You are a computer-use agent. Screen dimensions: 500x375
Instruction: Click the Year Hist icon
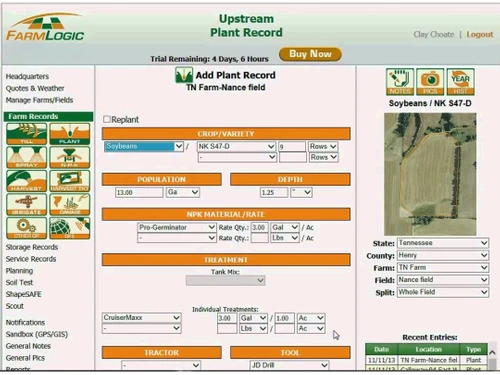pos(460,82)
